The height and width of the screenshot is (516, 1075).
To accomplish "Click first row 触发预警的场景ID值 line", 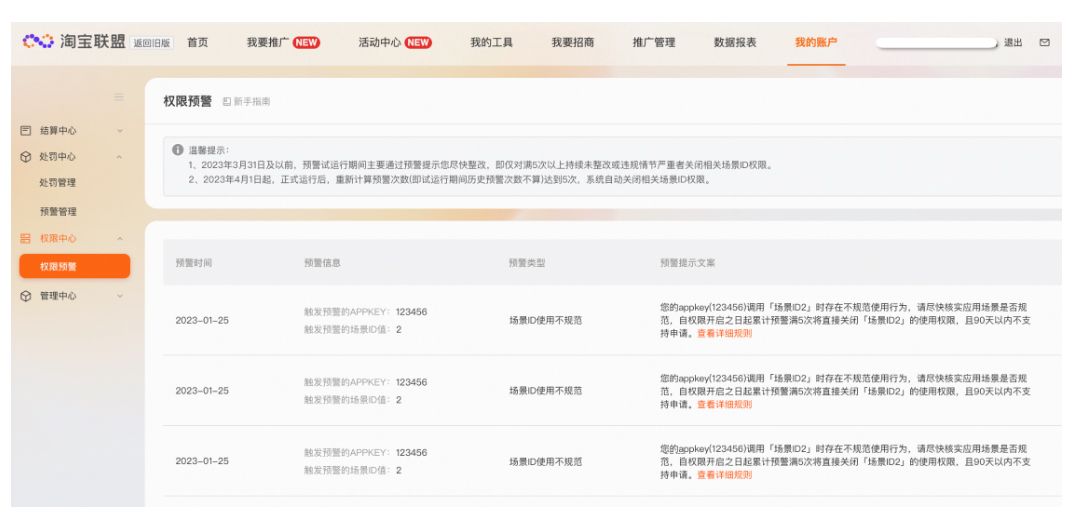I will click(x=353, y=330).
